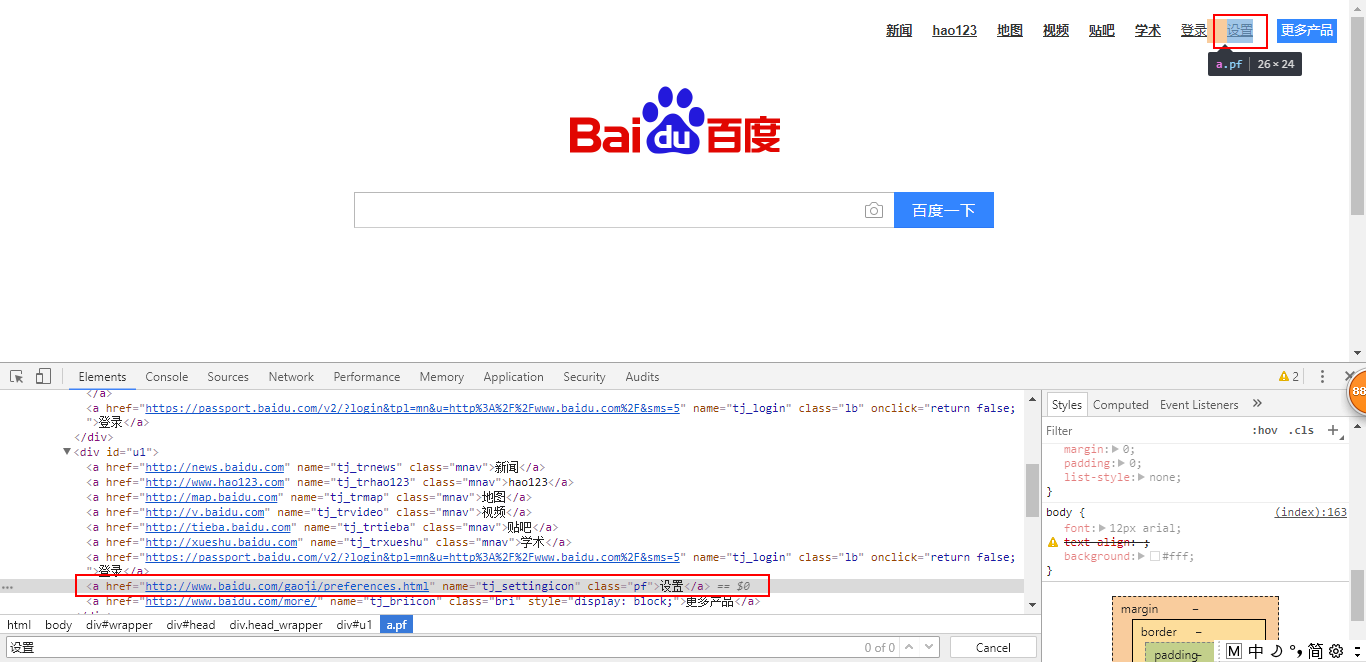1366x662 pixels.
Task: Show more Styles sidebar tabs chevron
Action: pyautogui.click(x=1257, y=404)
